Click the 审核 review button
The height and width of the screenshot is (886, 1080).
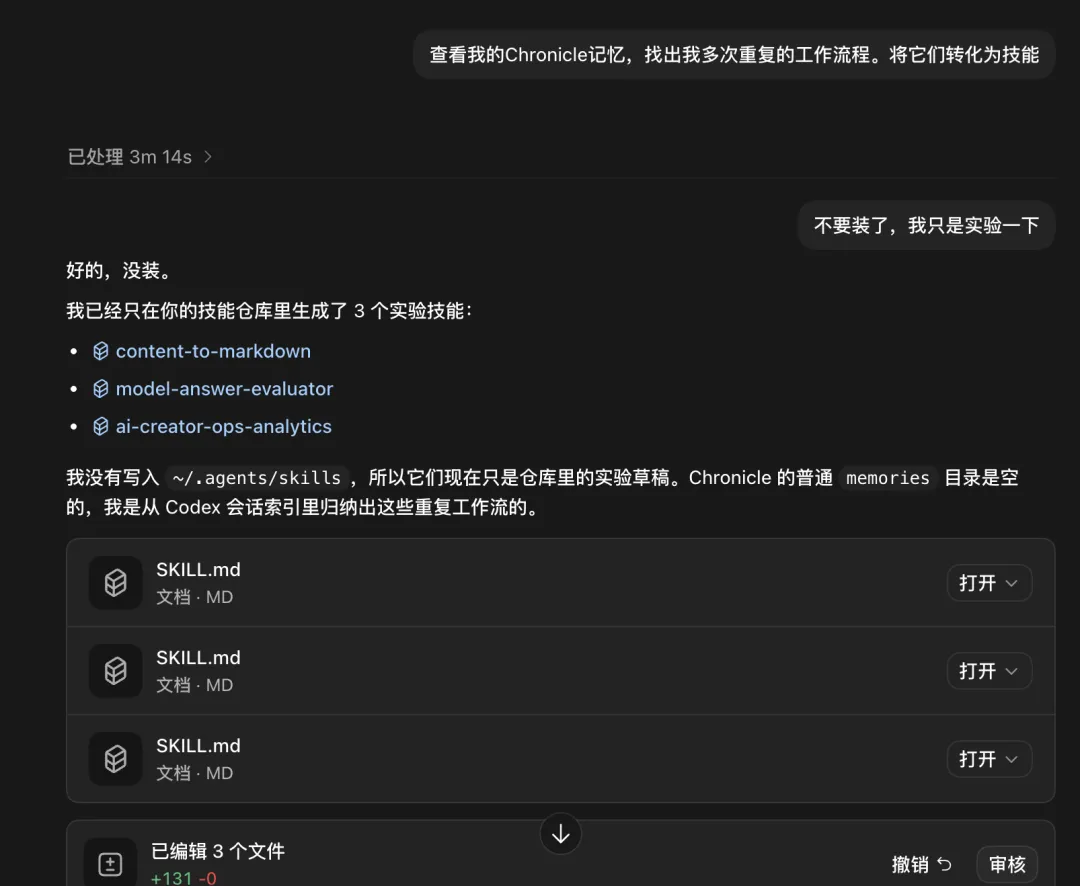(1007, 864)
